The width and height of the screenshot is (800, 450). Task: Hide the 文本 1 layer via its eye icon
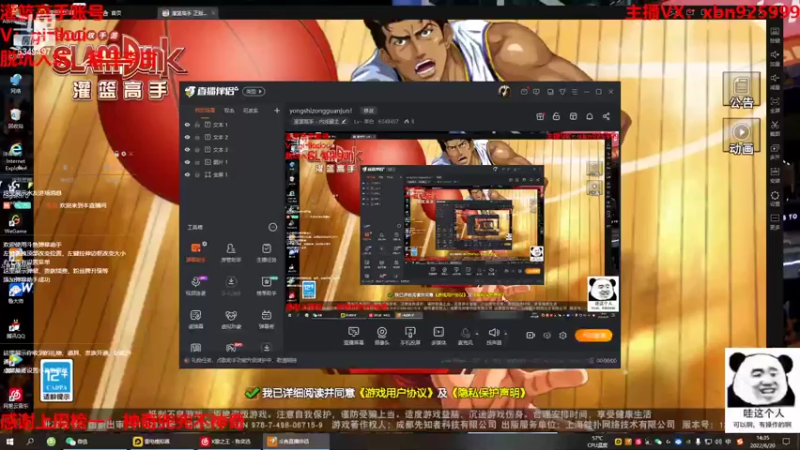coord(187,124)
